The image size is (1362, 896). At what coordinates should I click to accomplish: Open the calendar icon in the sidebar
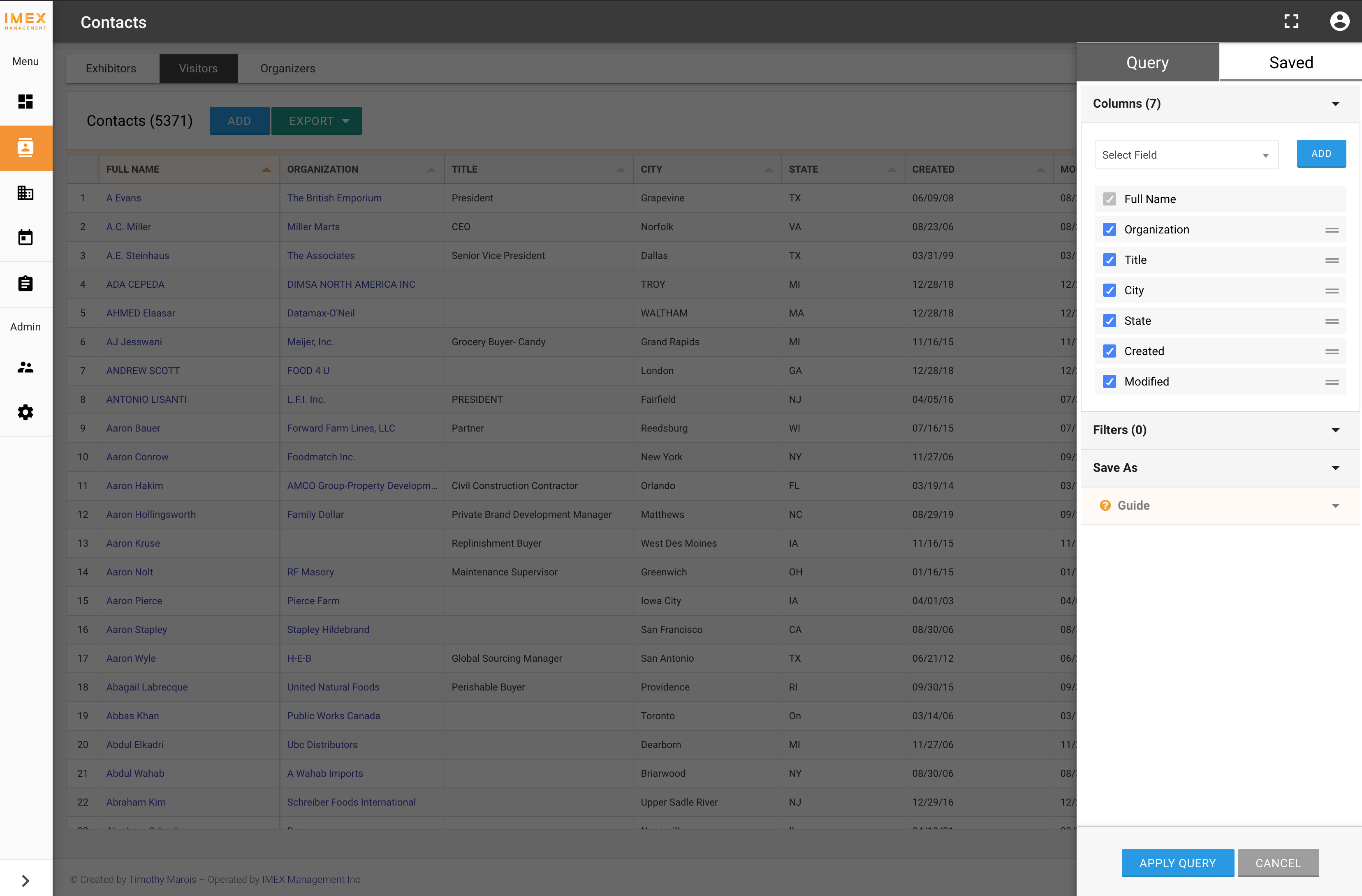(x=25, y=237)
